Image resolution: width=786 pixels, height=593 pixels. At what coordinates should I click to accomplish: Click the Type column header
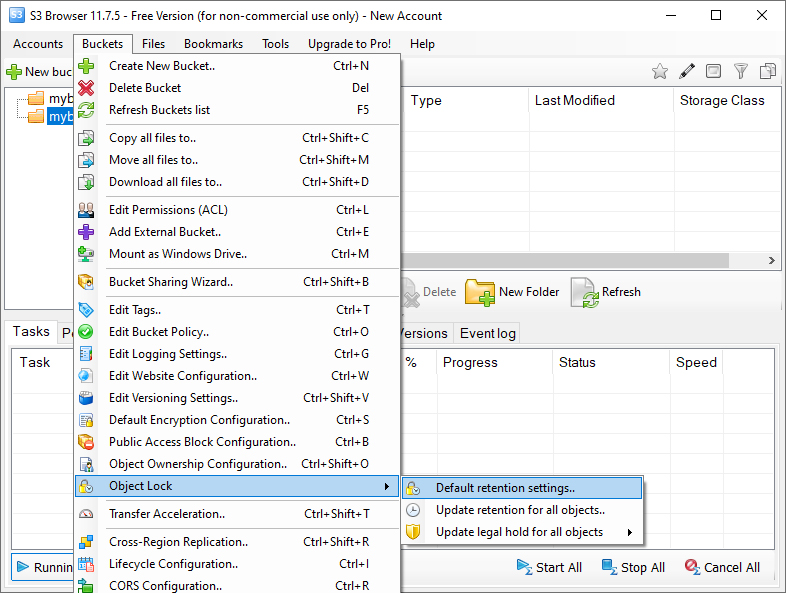pos(464,100)
